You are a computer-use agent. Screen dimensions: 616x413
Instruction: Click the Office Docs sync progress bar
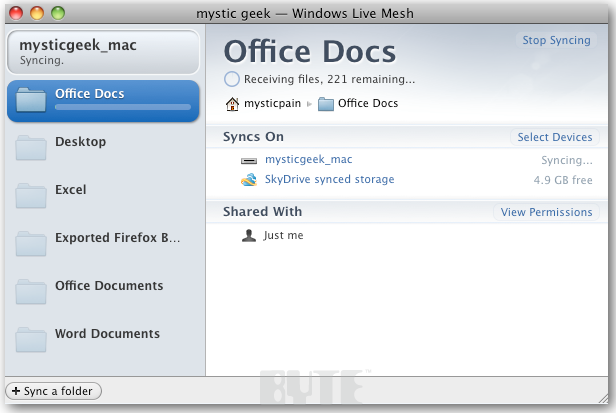click(122, 106)
